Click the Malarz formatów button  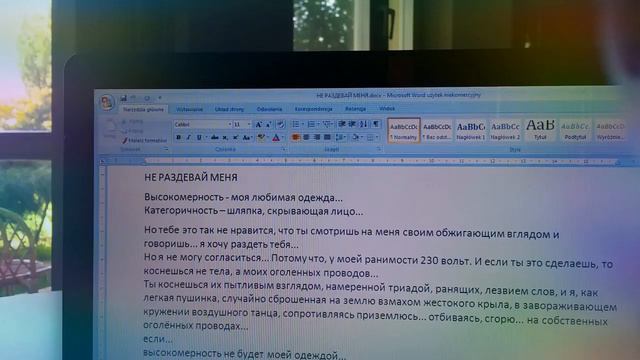point(144,140)
